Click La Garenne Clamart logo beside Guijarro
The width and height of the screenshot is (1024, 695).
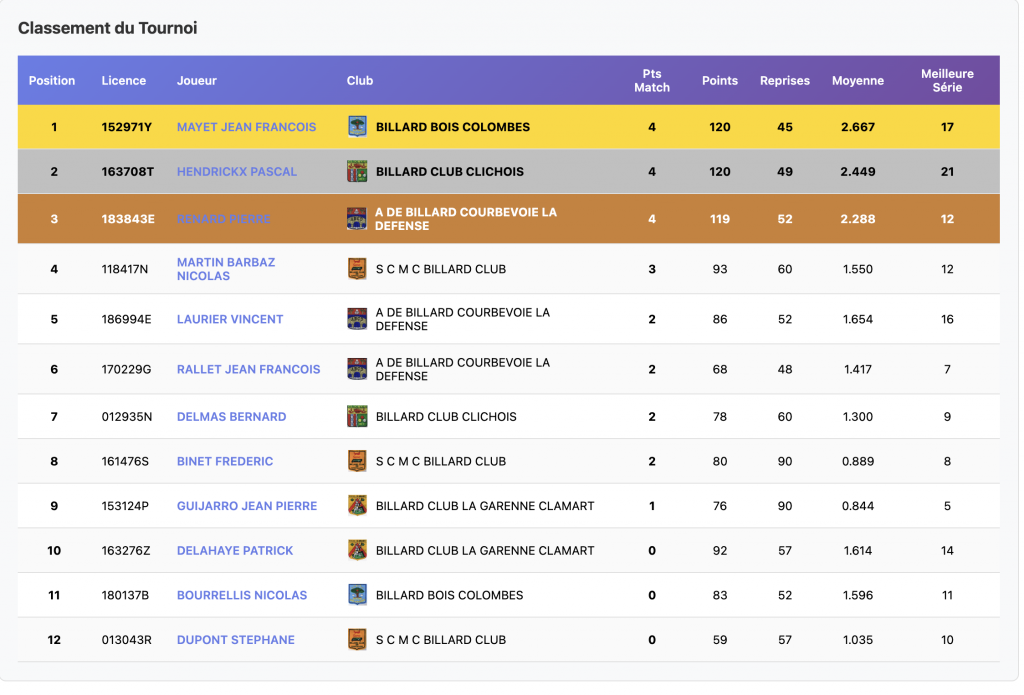tap(357, 506)
